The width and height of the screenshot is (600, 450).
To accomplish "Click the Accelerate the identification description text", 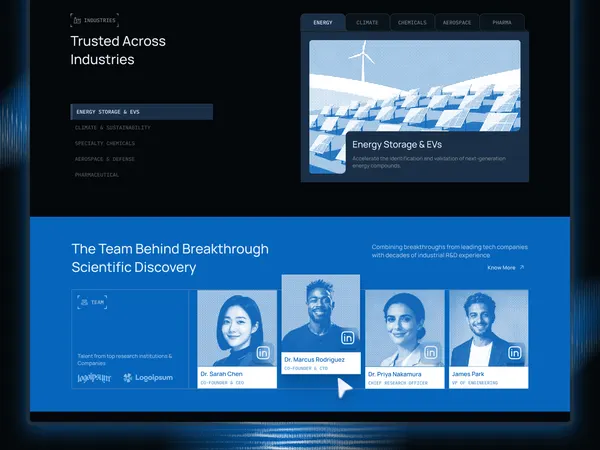I will pyautogui.click(x=429, y=162).
